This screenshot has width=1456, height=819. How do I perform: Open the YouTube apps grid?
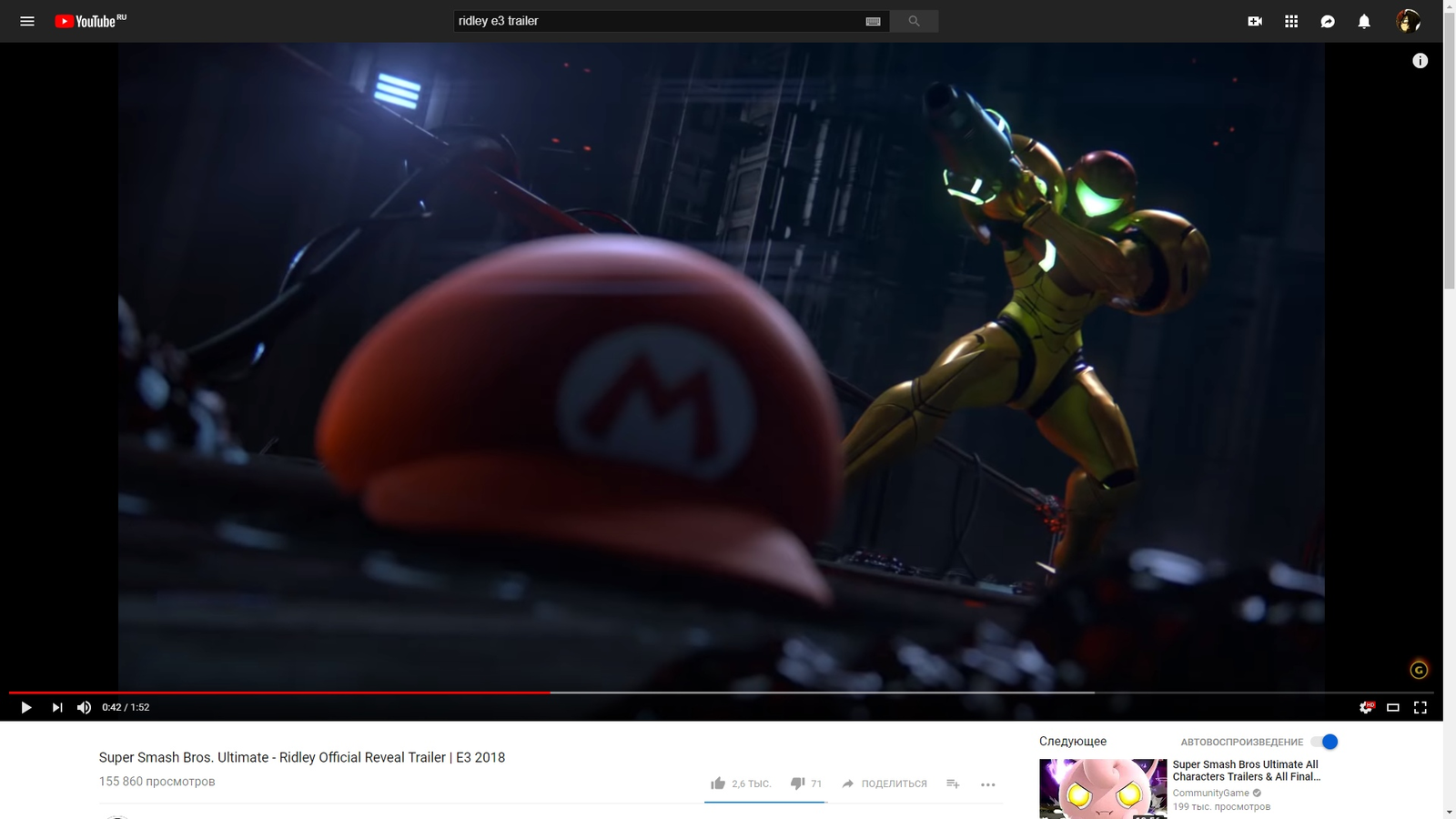[1291, 21]
